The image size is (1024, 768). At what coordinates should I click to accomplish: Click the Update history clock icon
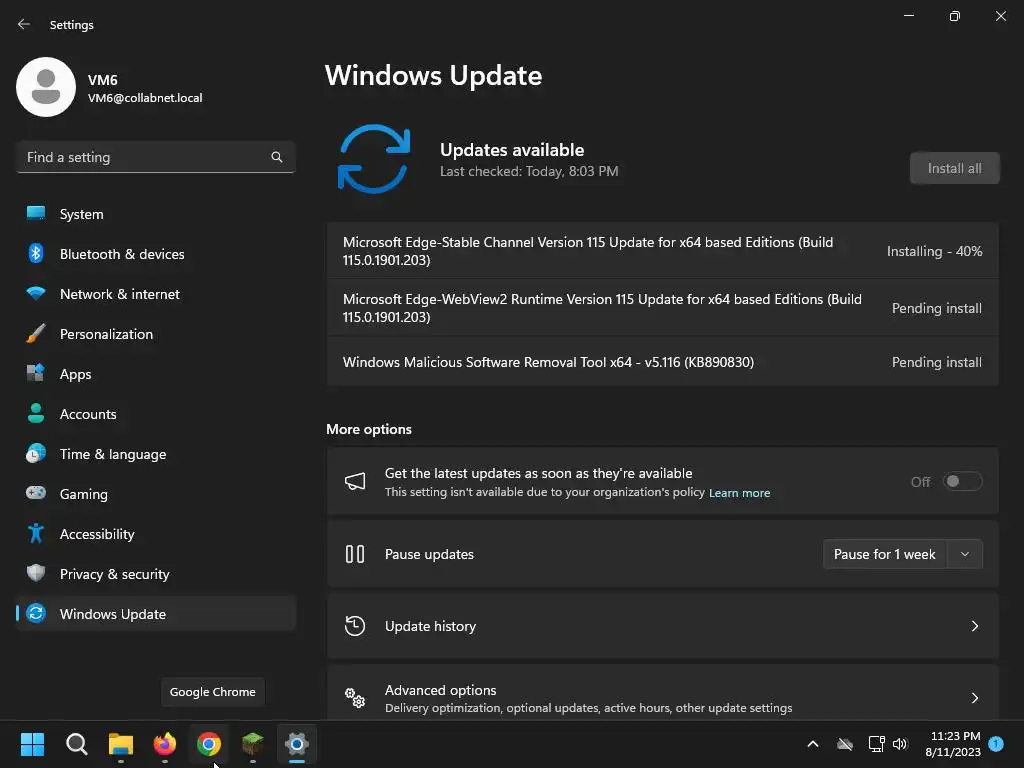coord(355,626)
